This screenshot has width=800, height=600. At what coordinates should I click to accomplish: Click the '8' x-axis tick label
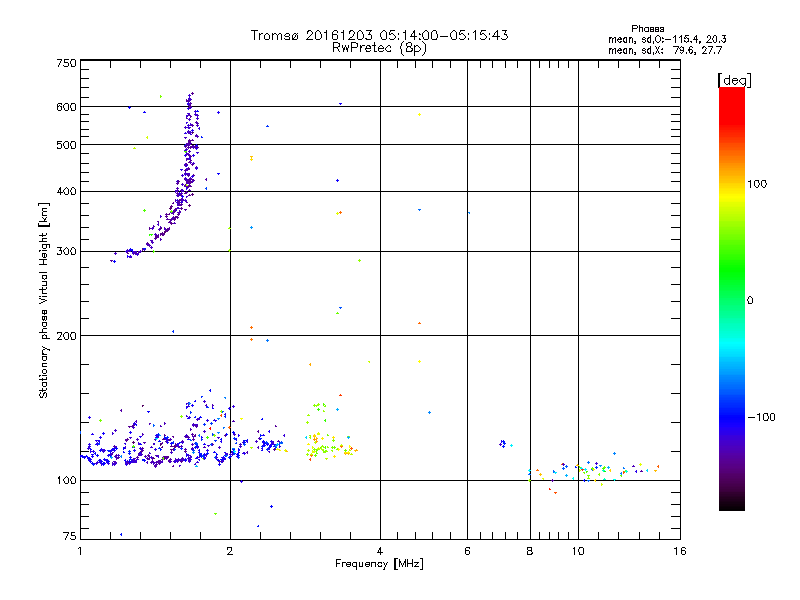530,551
